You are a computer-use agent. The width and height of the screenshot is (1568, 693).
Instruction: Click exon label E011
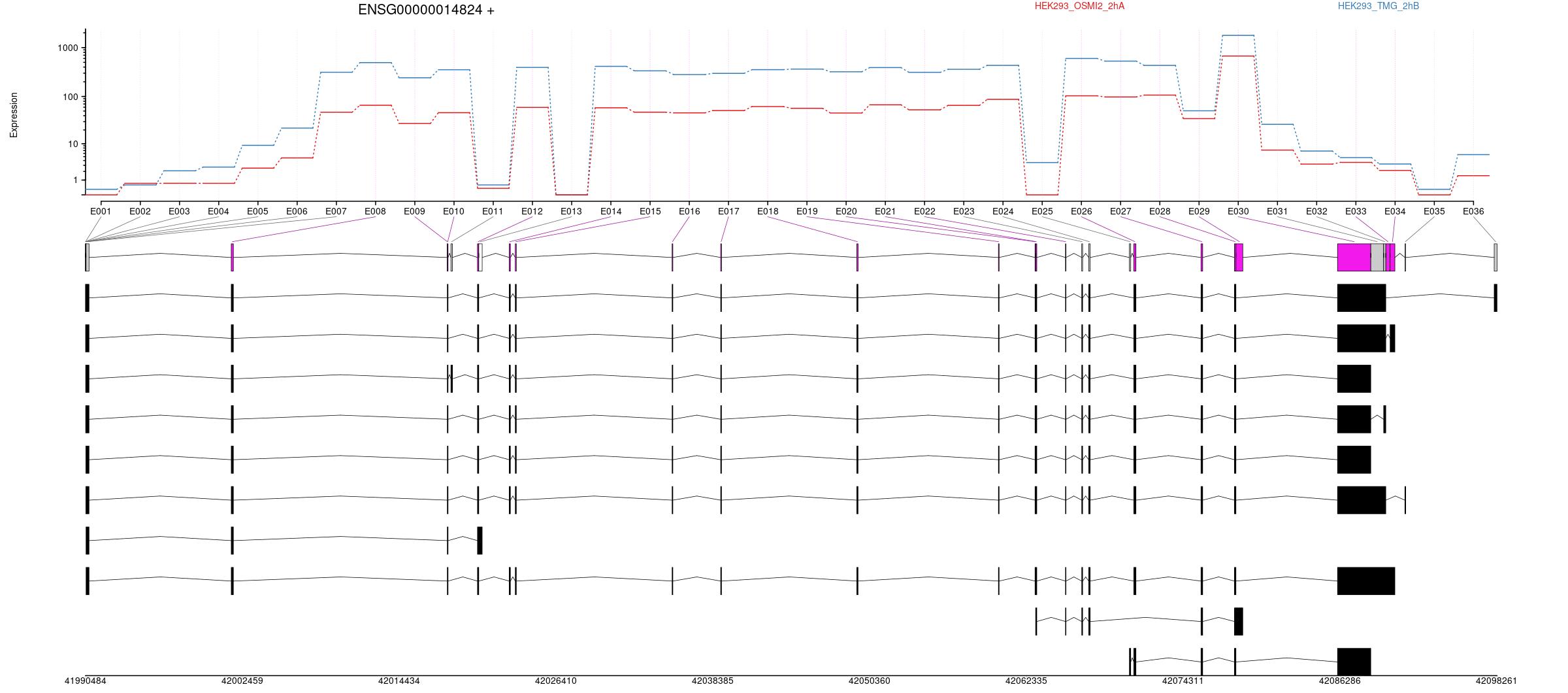(493, 211)
